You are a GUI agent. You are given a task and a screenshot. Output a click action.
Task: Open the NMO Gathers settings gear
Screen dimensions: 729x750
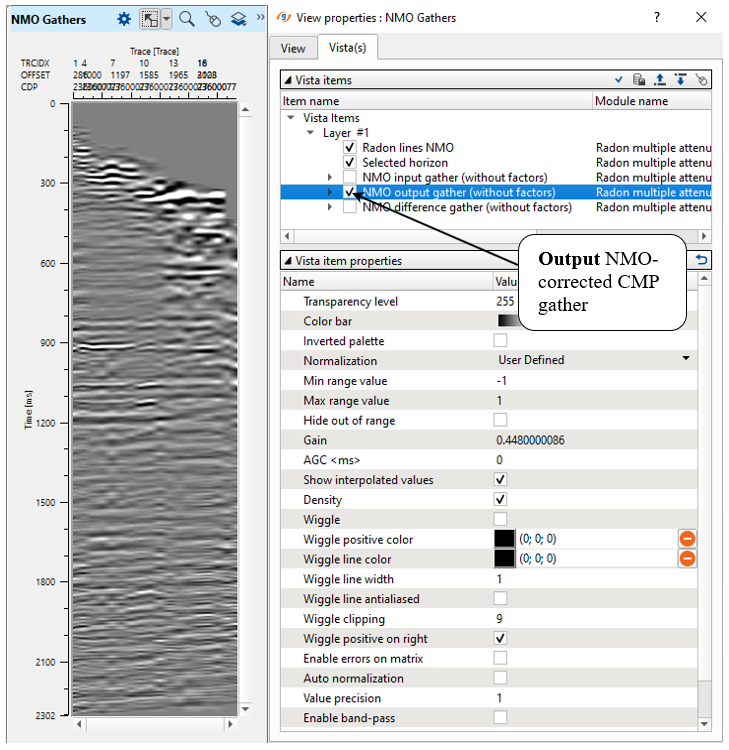[124, 19]
